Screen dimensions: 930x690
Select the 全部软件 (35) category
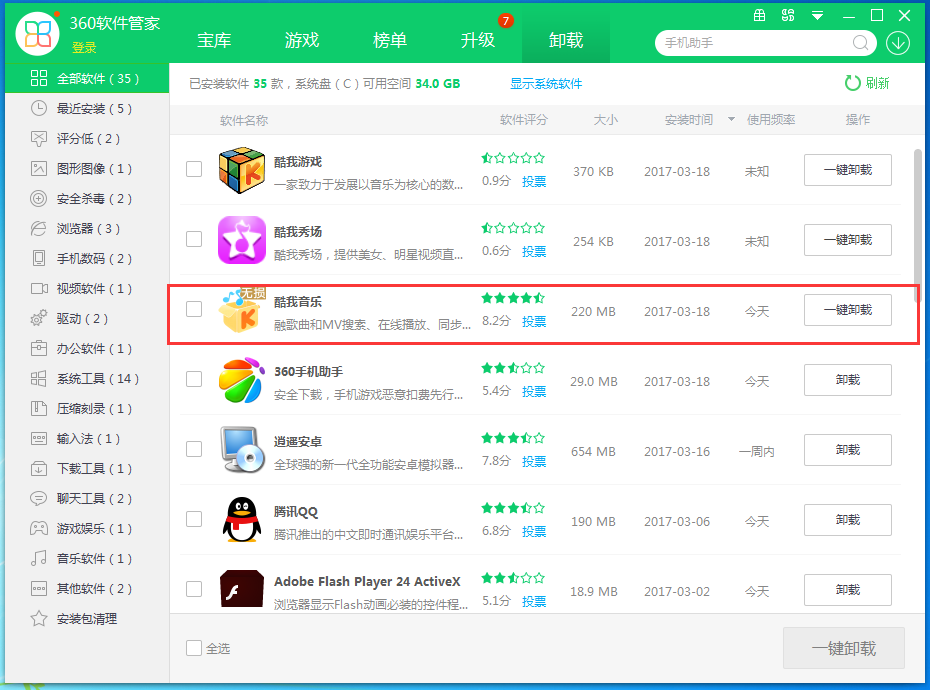point(87,78)
